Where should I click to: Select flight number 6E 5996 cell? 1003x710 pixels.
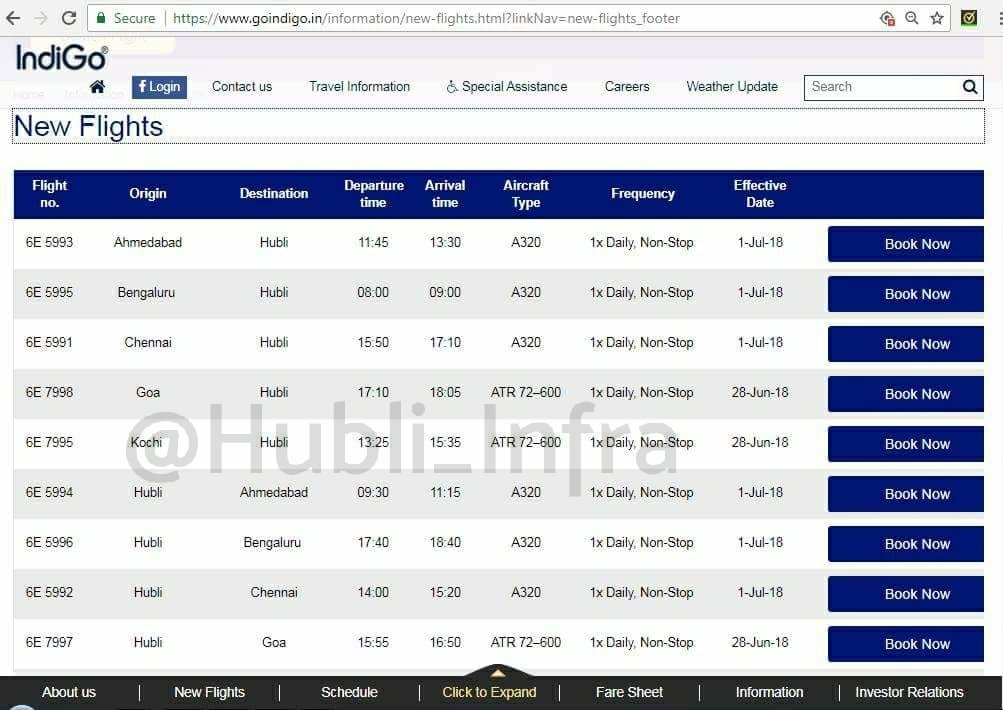(49, 542)
